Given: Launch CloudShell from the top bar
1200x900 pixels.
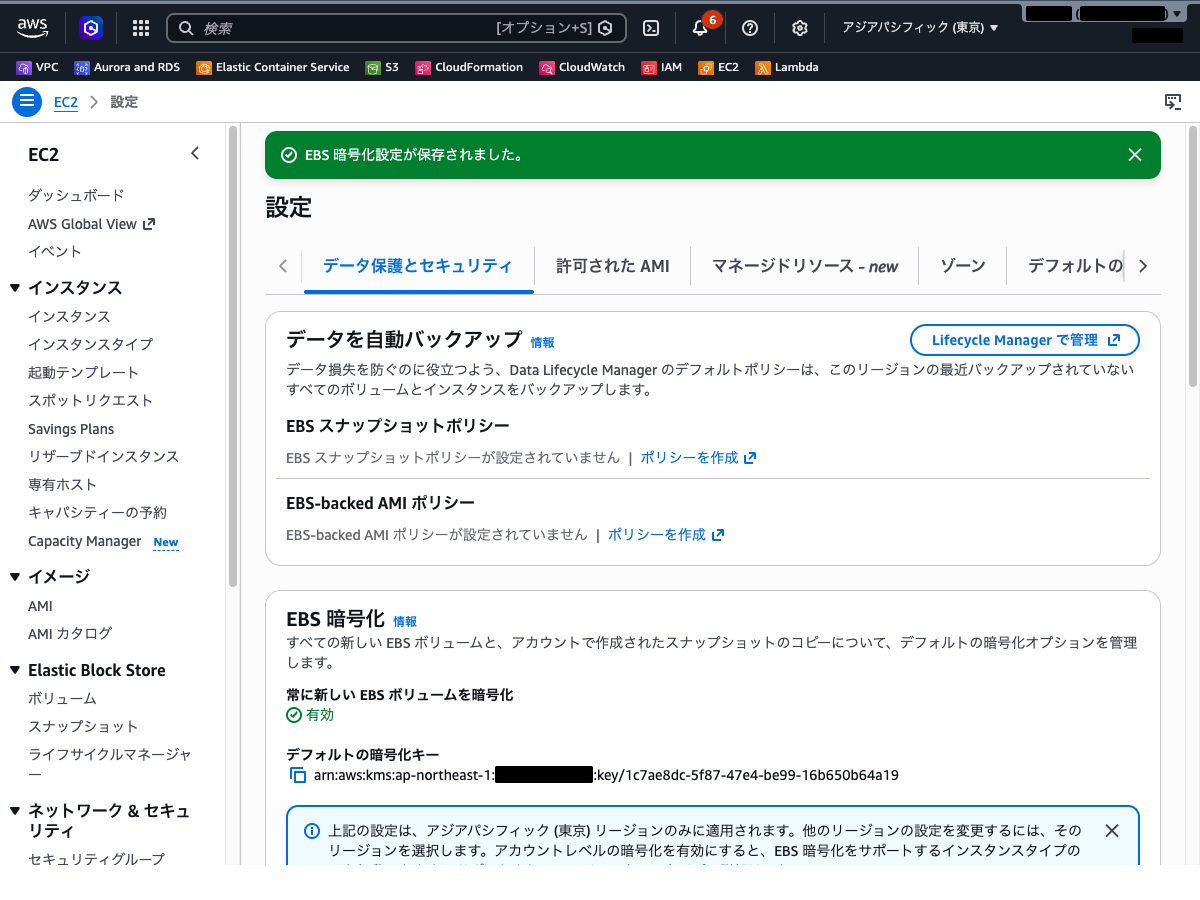Looking at the screenshot, I should coord(651,28).
